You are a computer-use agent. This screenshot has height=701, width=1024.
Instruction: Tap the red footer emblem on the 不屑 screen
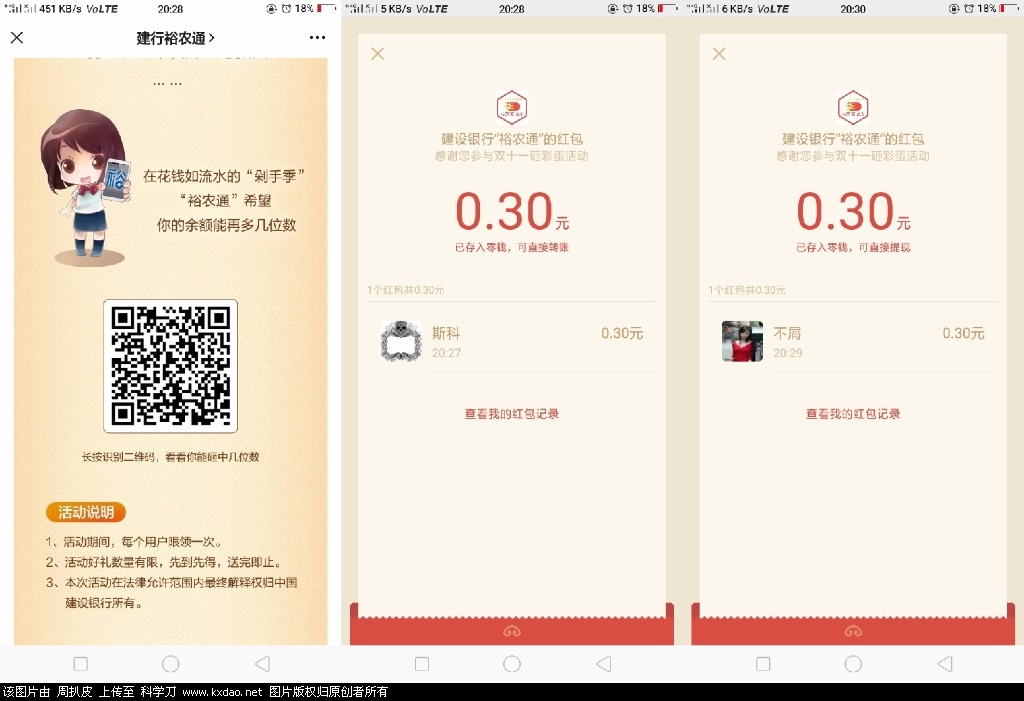click(853, 631)
